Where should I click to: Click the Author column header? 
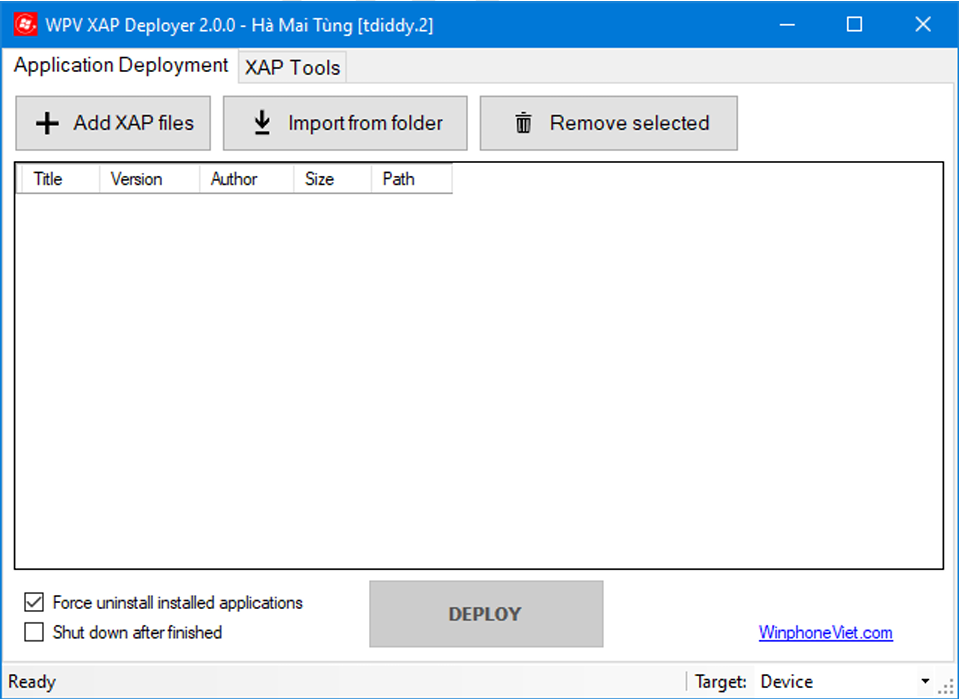click(234, 179)
